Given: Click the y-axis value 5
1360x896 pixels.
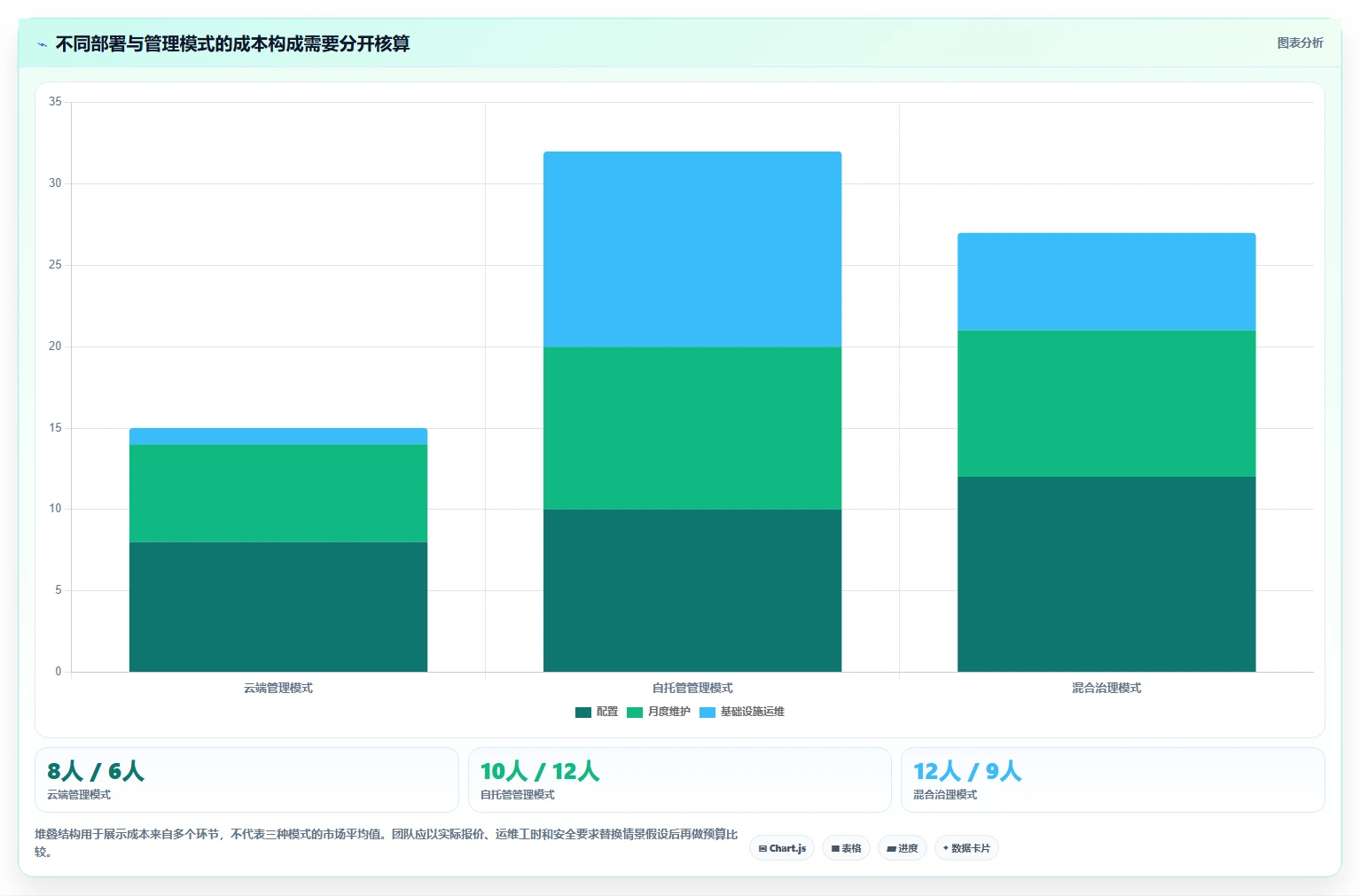Looking at the screenshot, I should pyautogui.click(x=59, y=590).
